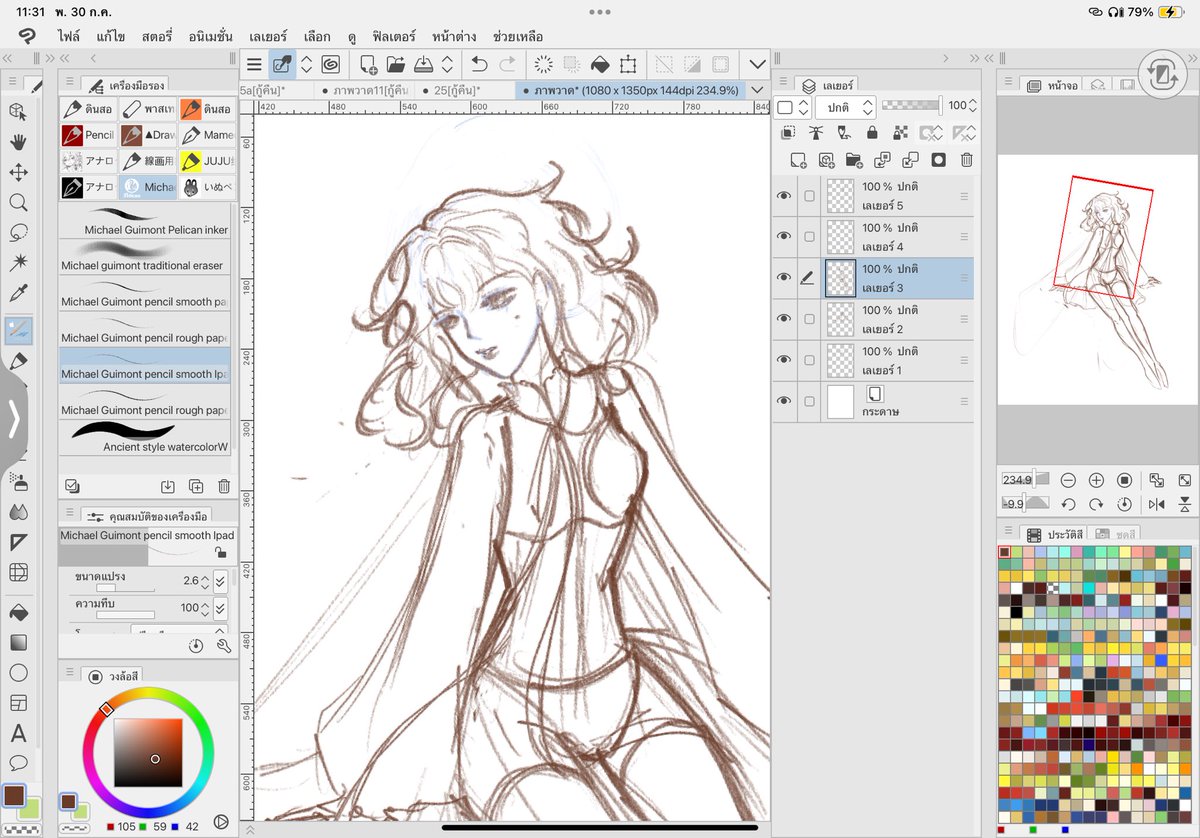Click the Rotate left icon in navigator
1200x838 pixels.
1068,504
